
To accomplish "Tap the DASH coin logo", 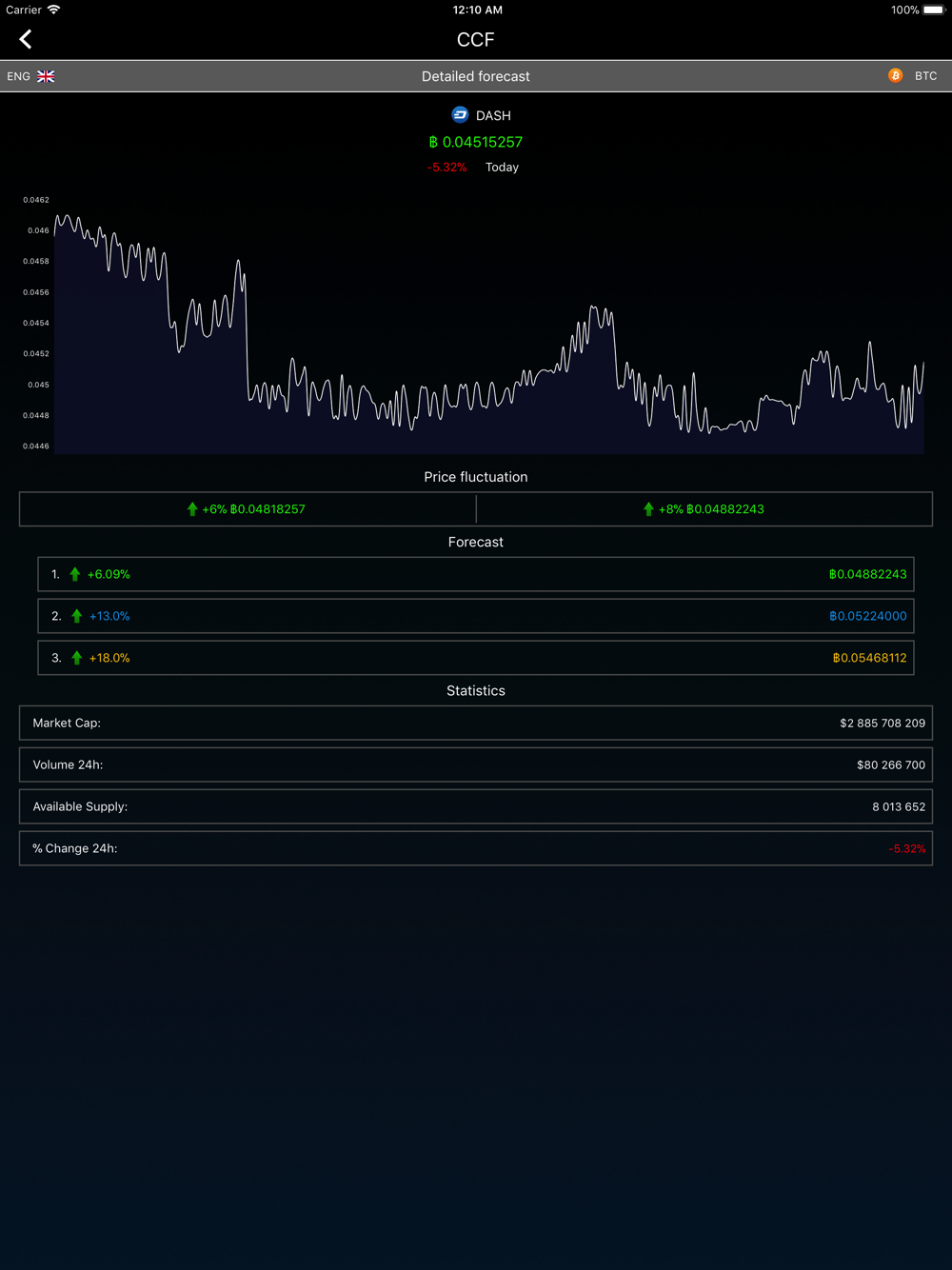I will (x=460, y=115).
